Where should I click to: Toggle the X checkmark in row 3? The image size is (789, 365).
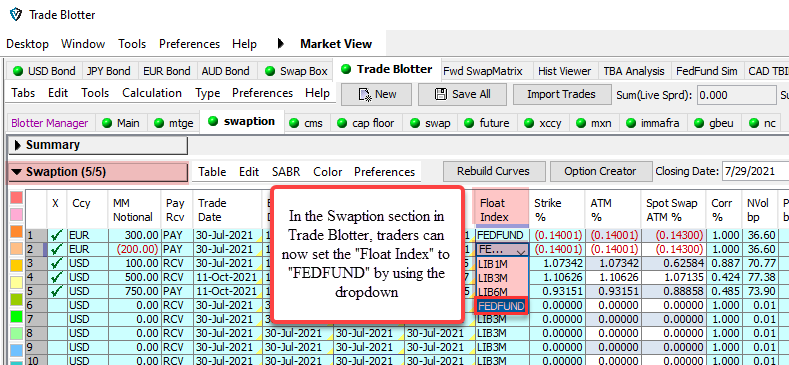[x=56, y=263]
